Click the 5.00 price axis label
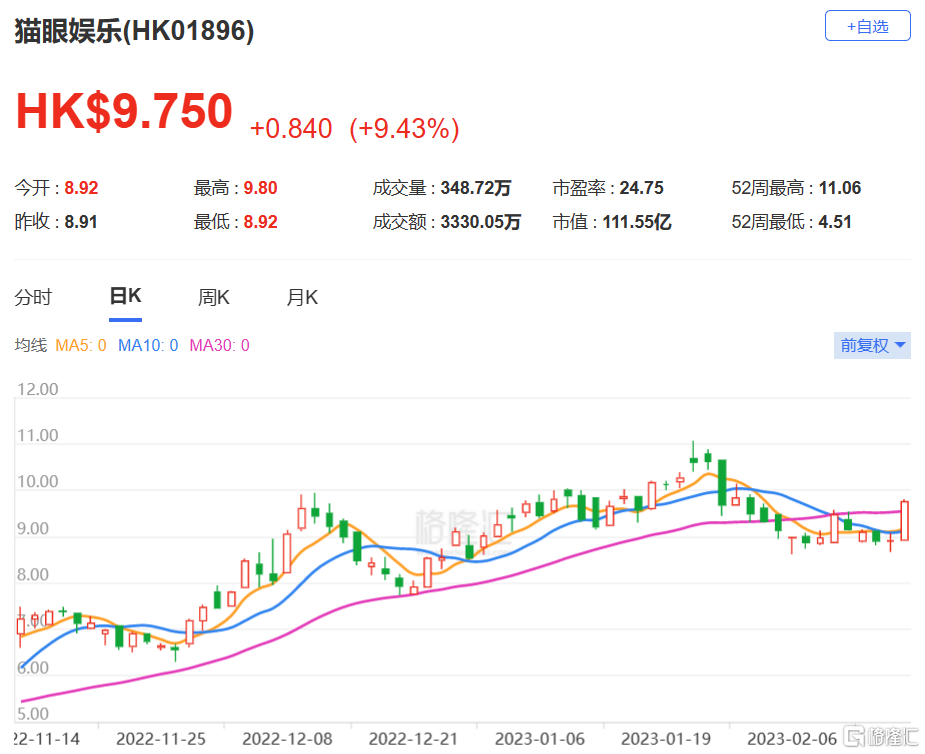Image resolution: width=925 pixels, height=754 pixels. (x=32, y=714)
